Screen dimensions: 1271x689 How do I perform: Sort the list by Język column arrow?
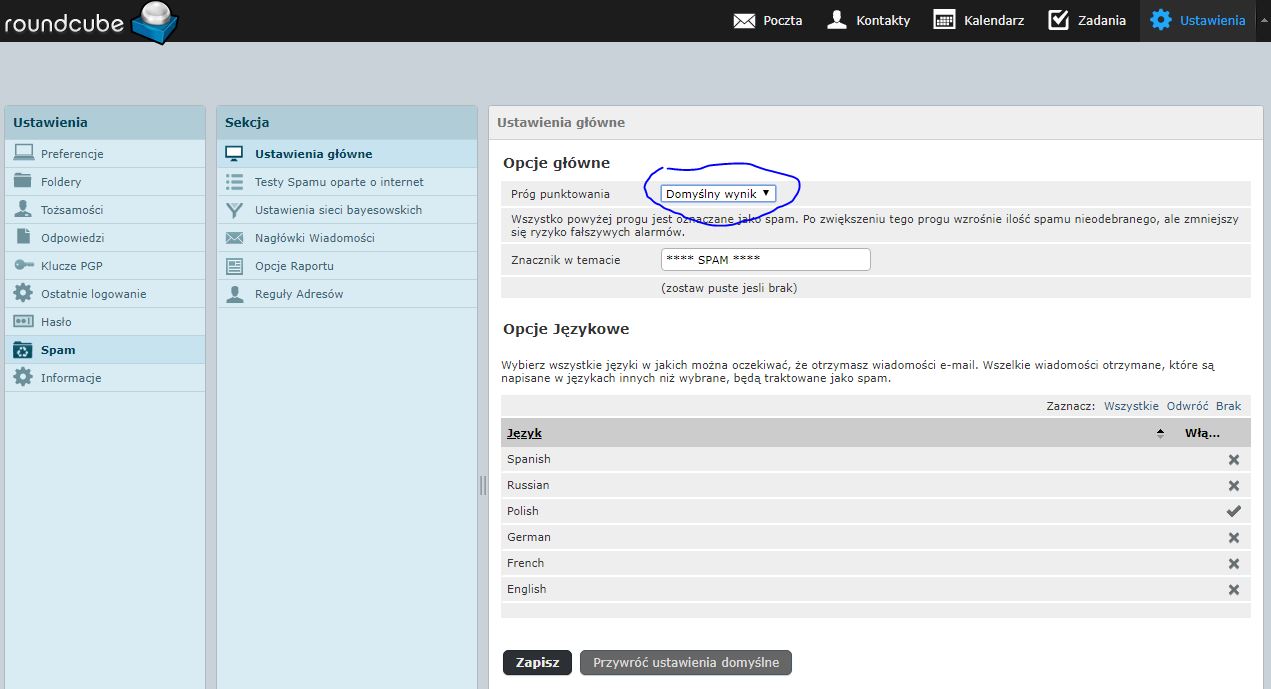click(1160, 433)
